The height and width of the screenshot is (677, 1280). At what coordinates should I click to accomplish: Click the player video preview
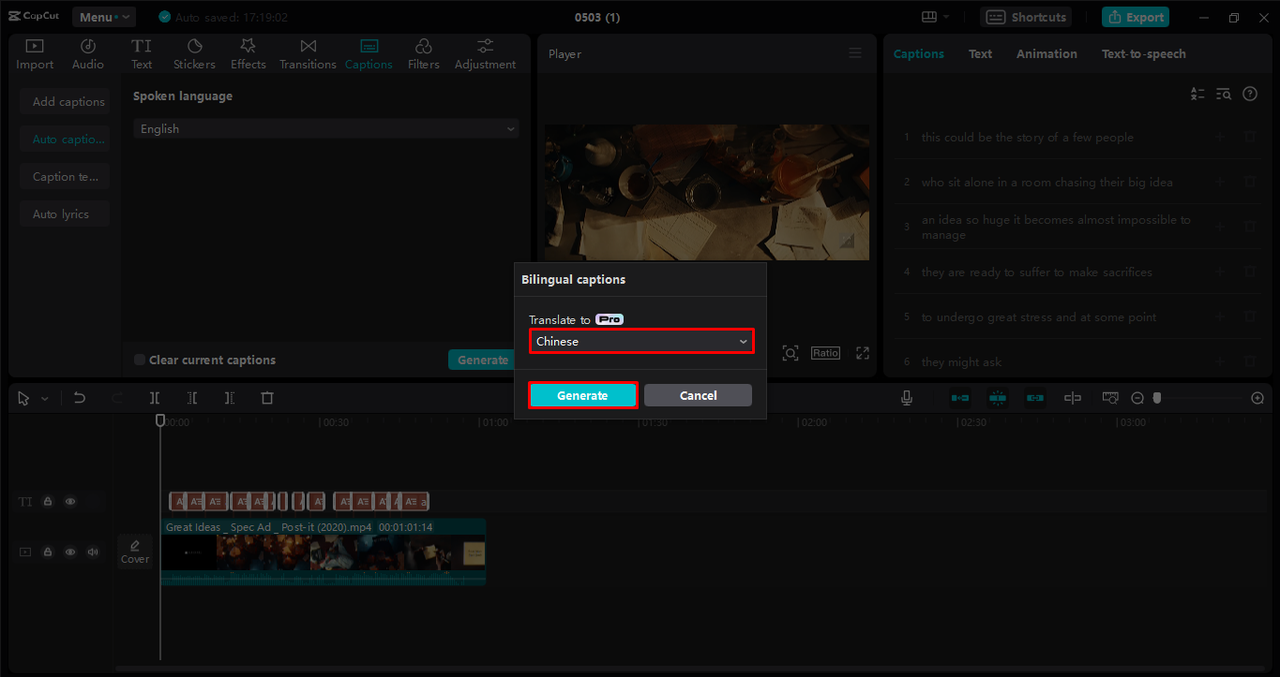tap(707, 192)
